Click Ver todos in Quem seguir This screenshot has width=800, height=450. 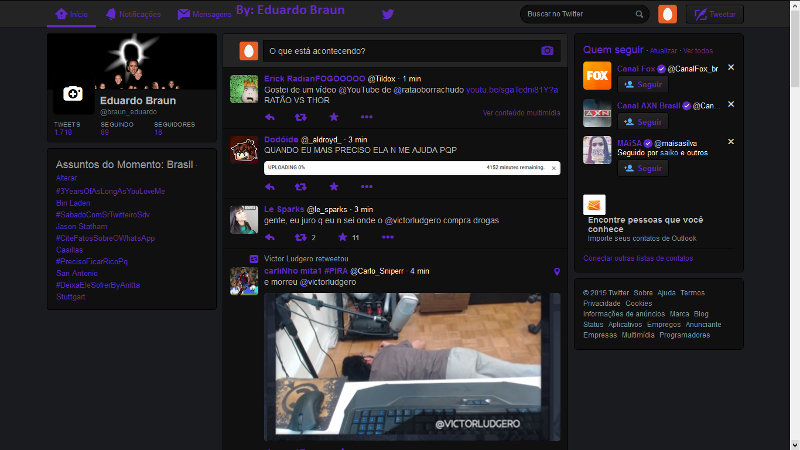pos(698,51)
